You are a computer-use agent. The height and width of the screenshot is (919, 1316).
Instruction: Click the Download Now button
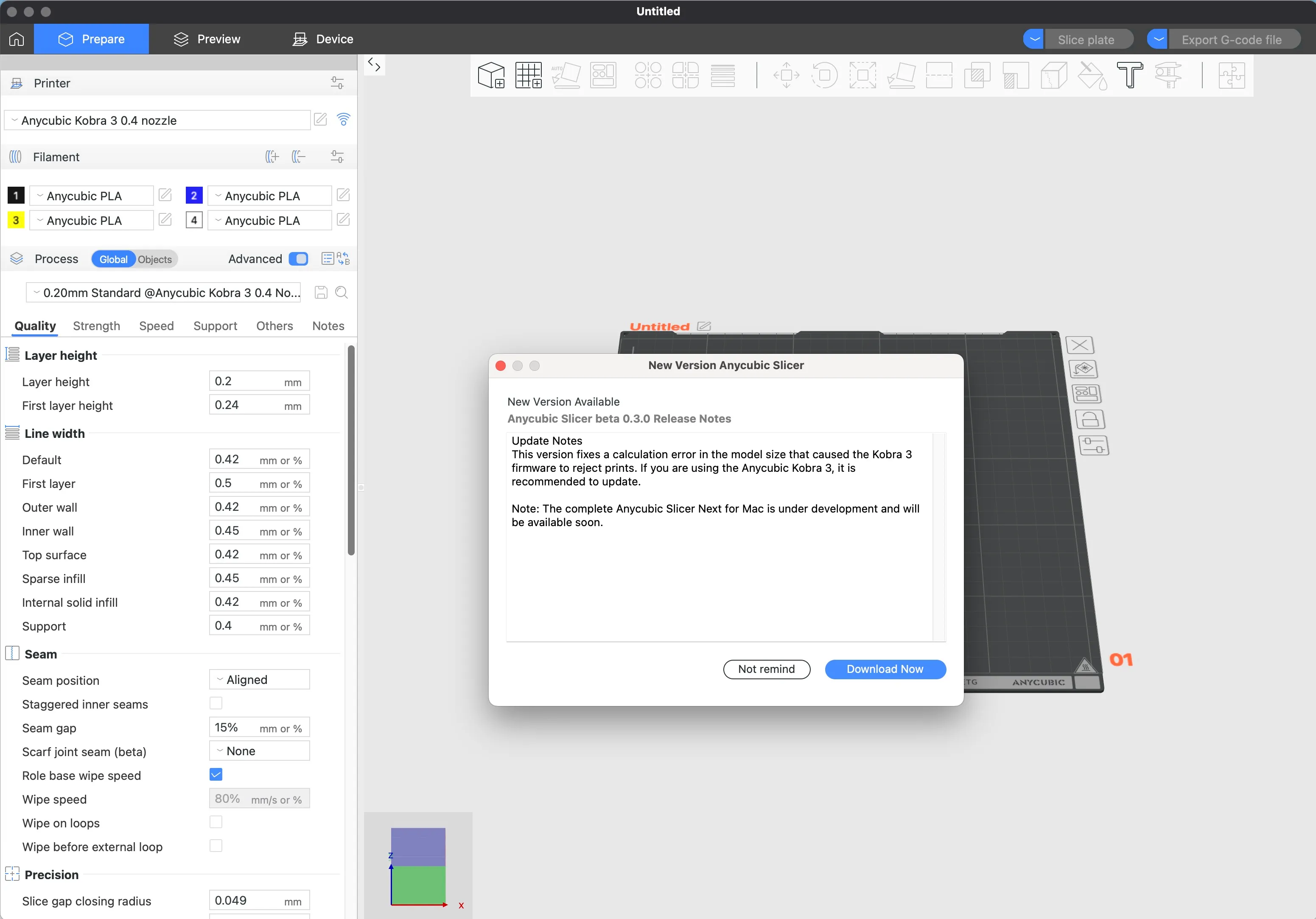coord(885,669)
